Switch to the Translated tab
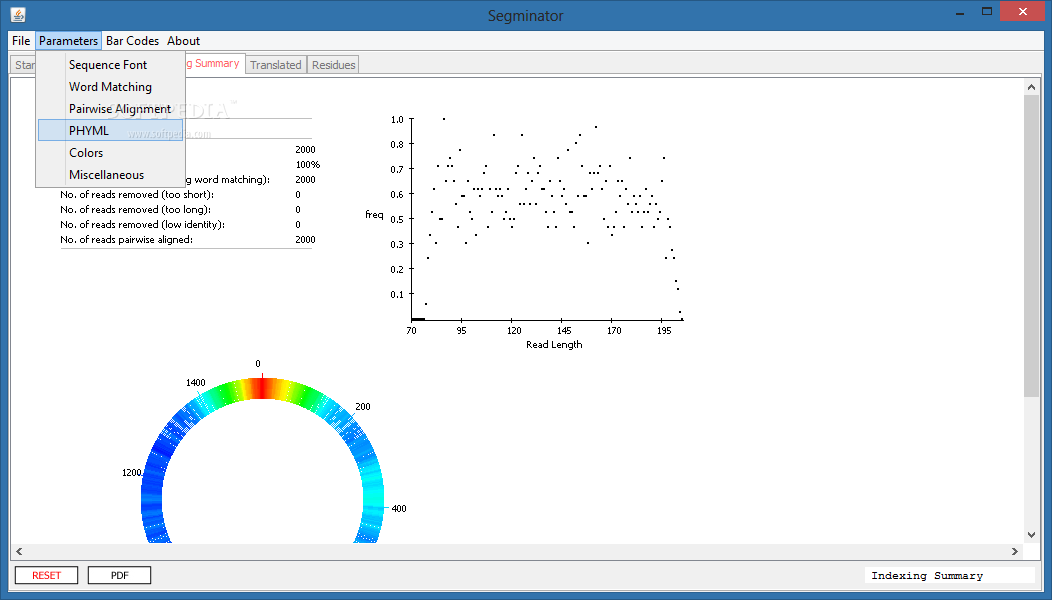 pyautogui.click(x=276, y=65)
